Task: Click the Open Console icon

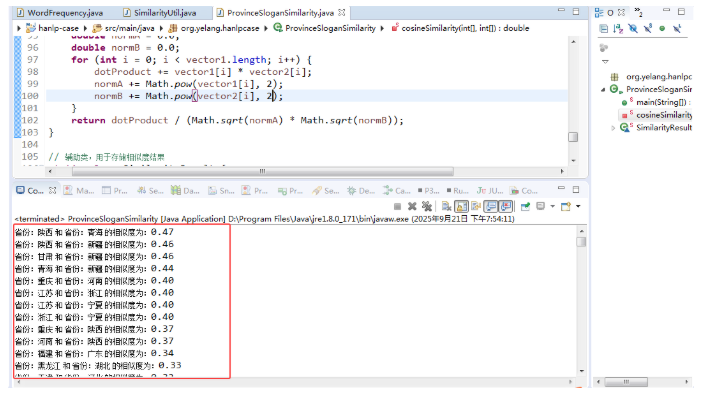Action: coord(566,207)
